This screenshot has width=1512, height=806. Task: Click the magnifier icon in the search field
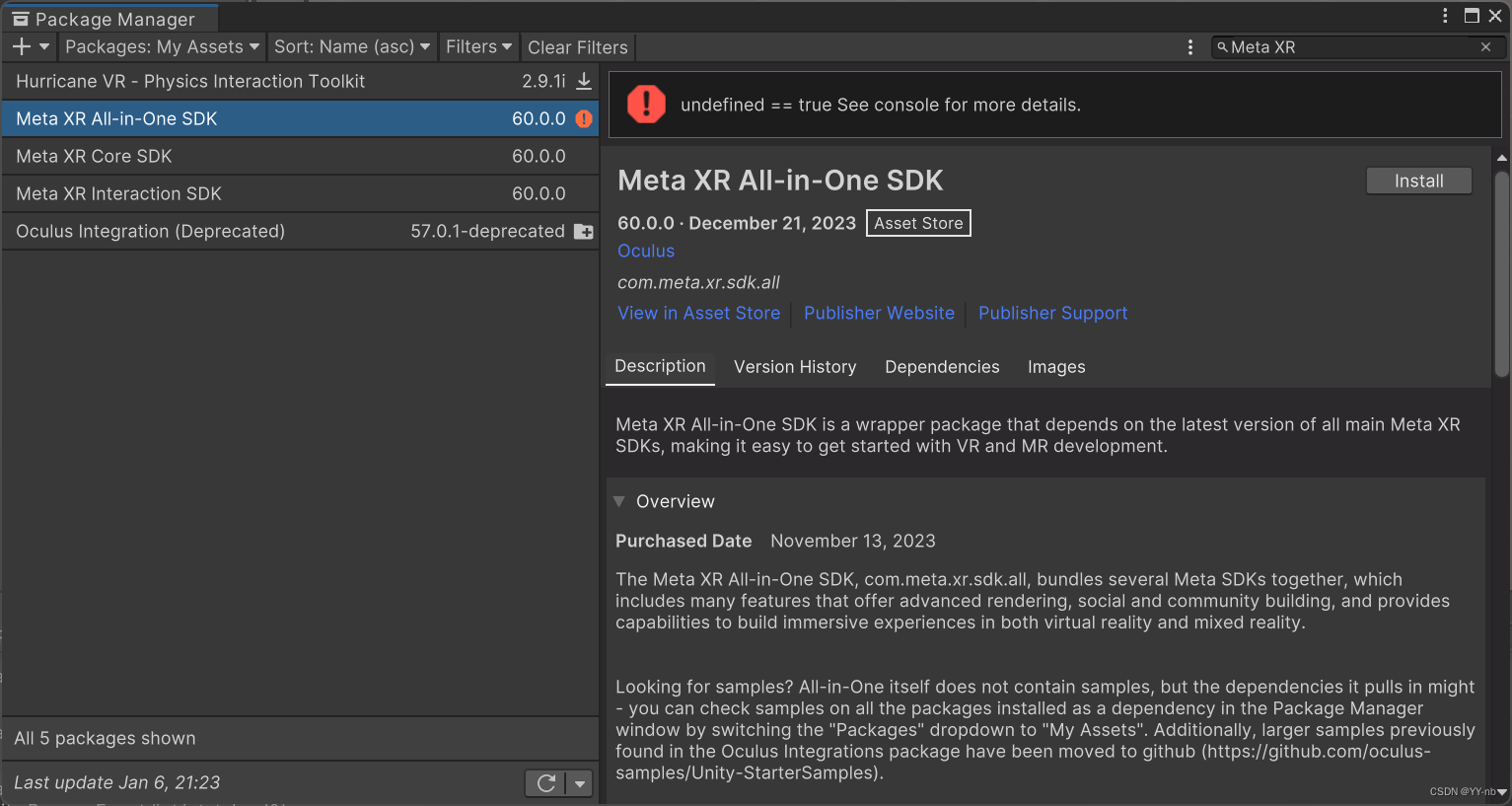(x=1223, y=46)
